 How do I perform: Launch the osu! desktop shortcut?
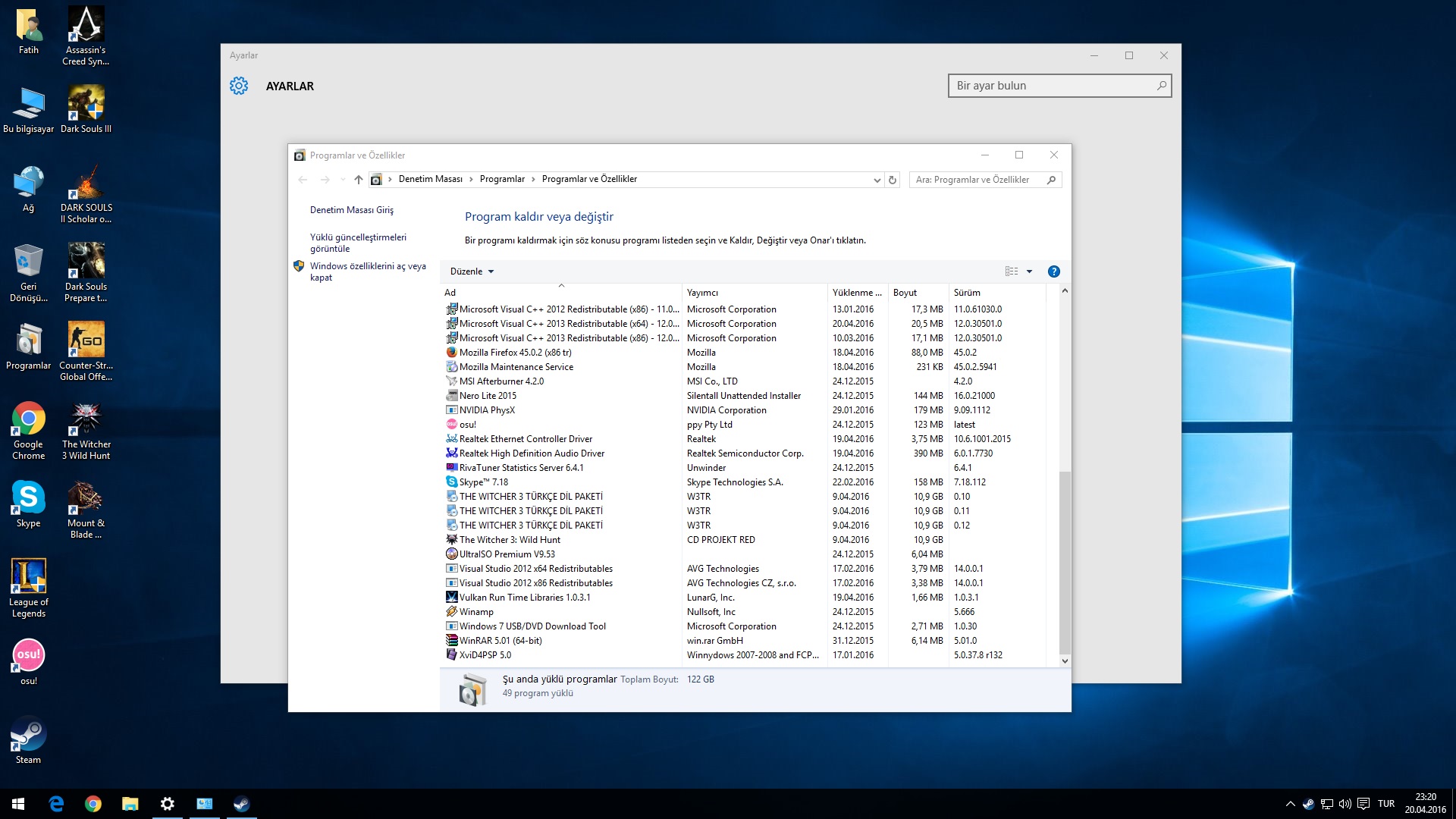(x=28, y=661)
